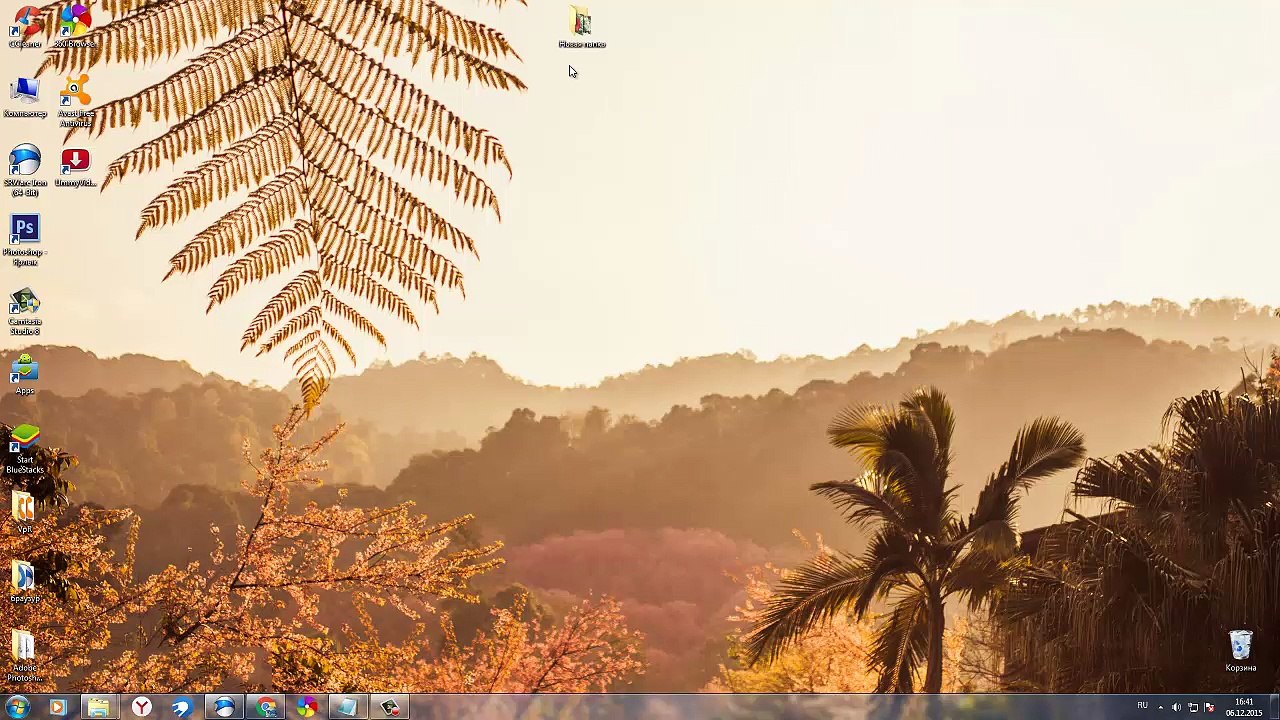
Task: Launch the Avast Free Antivirus shortcut
Action: [76, 102]
